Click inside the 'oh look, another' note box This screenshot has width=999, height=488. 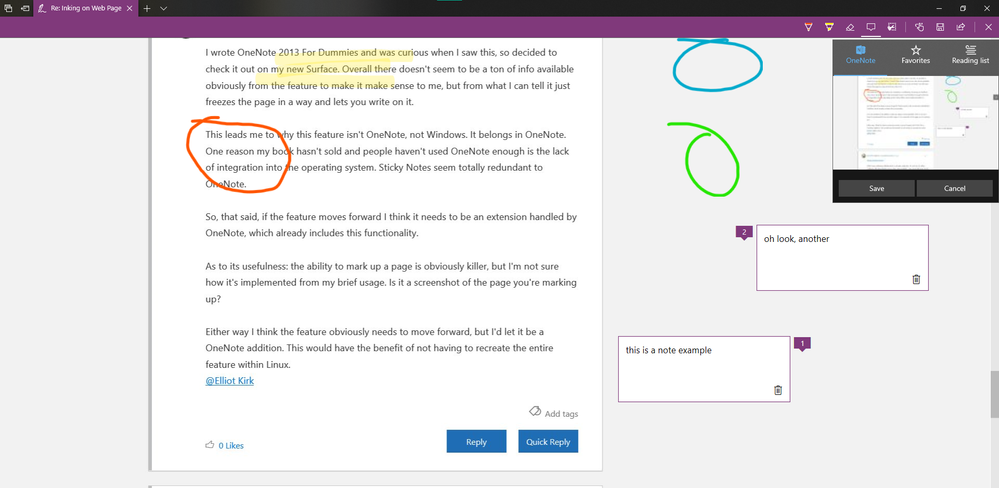pyautogui.click(x=842, y=257)
